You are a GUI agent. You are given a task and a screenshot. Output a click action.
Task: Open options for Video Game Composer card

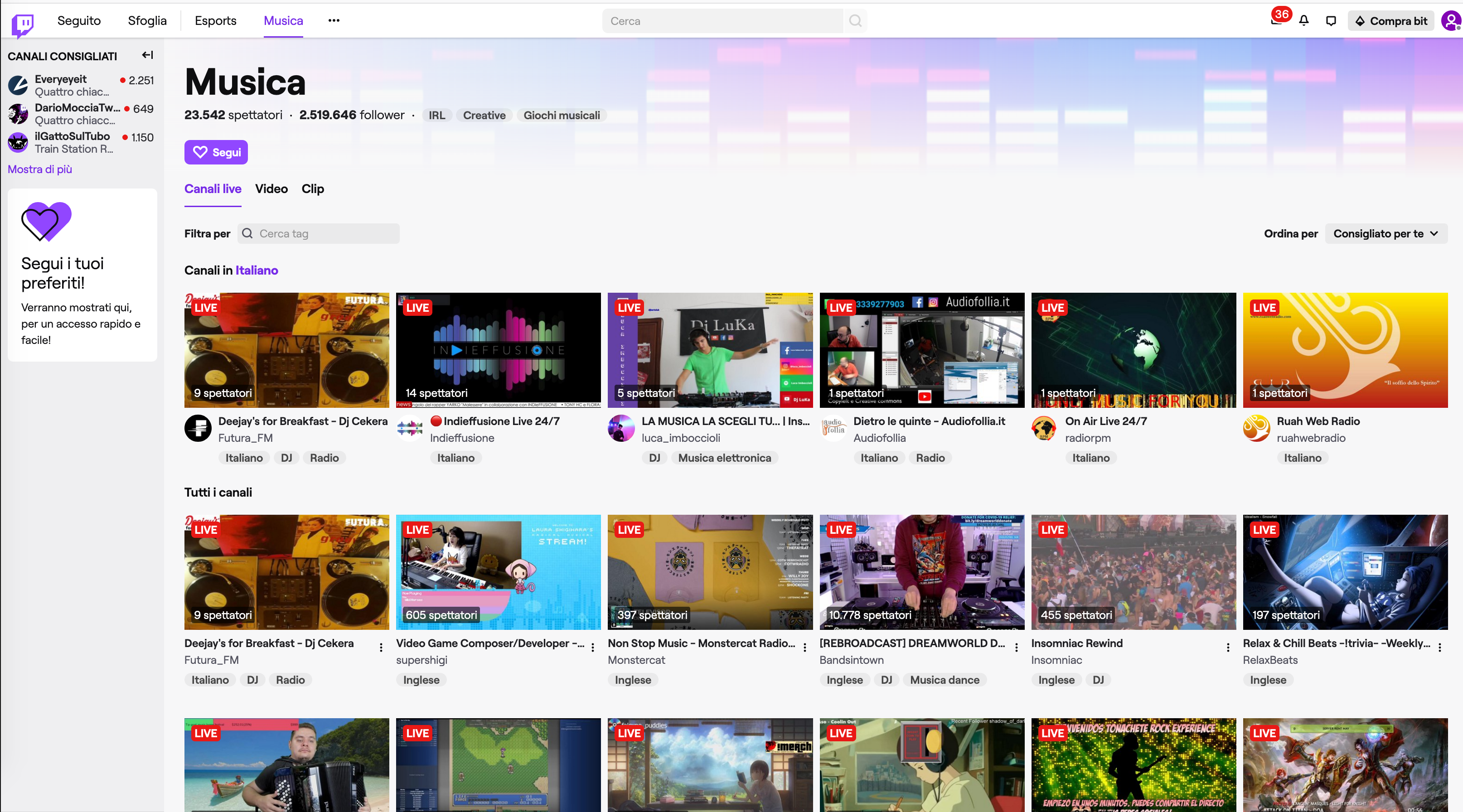pos(593,648)
